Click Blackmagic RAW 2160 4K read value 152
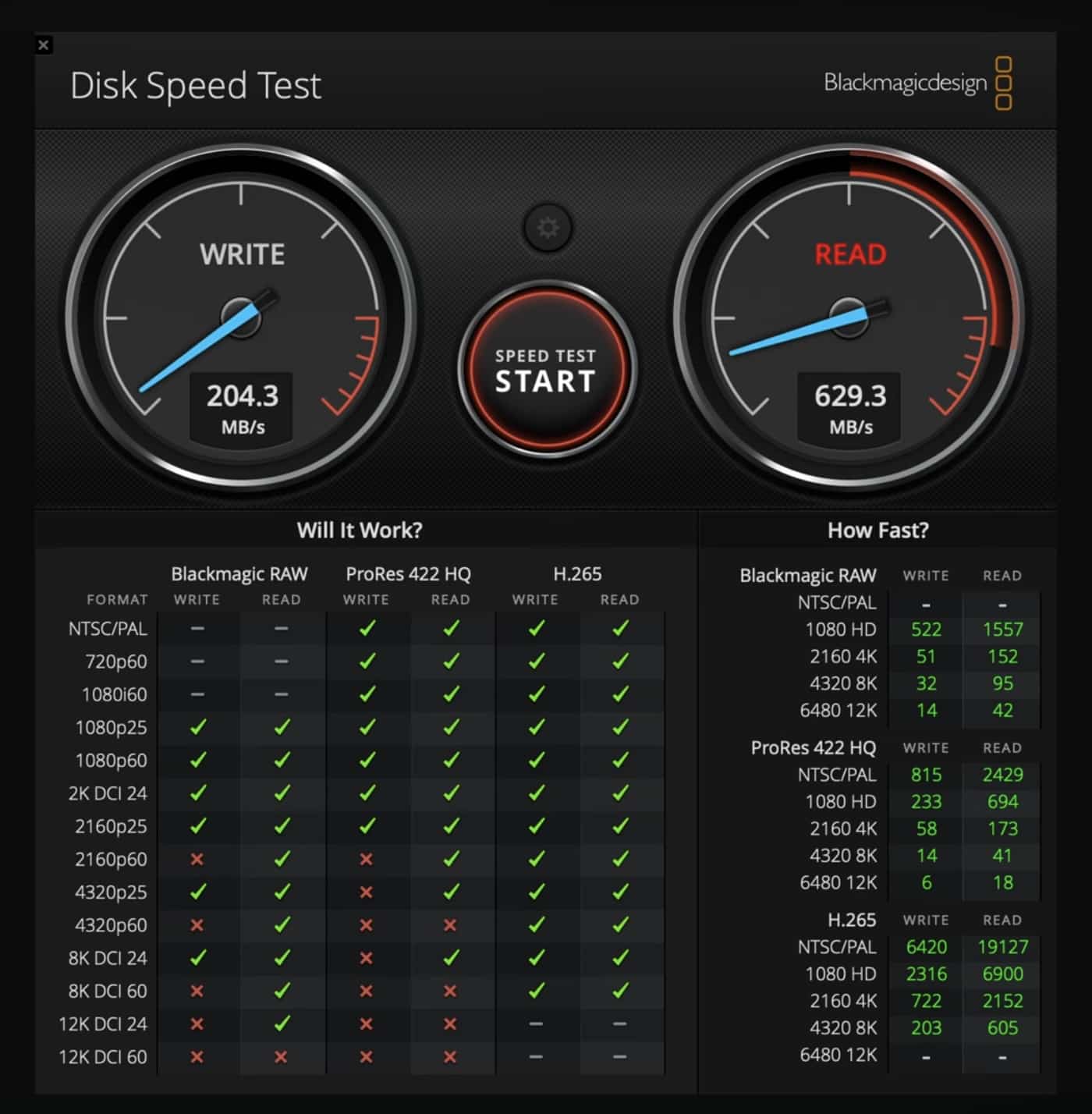1092x1114 pixels. tap(1002, 657)
